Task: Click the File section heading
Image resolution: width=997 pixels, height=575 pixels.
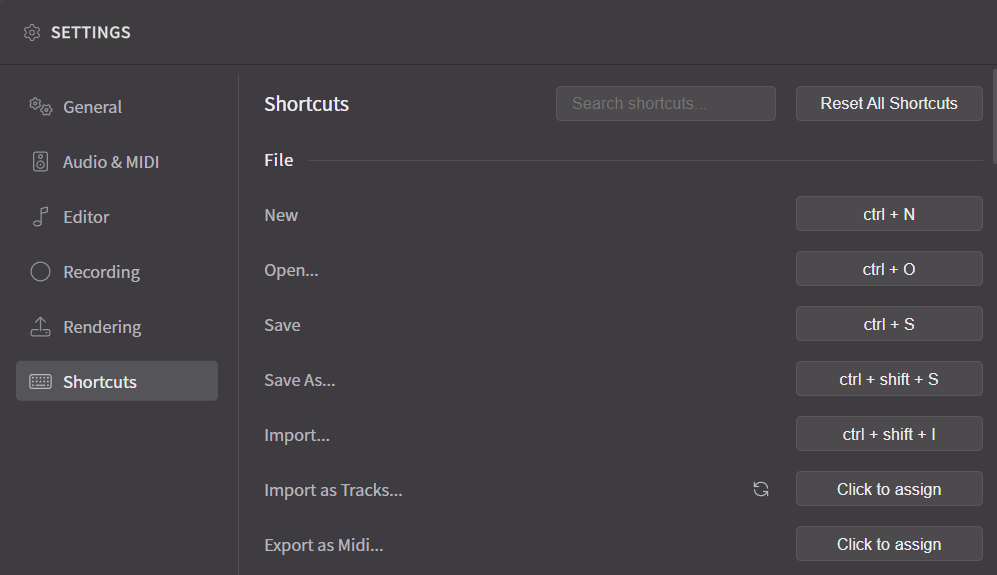Action: (x=278, y=160)
